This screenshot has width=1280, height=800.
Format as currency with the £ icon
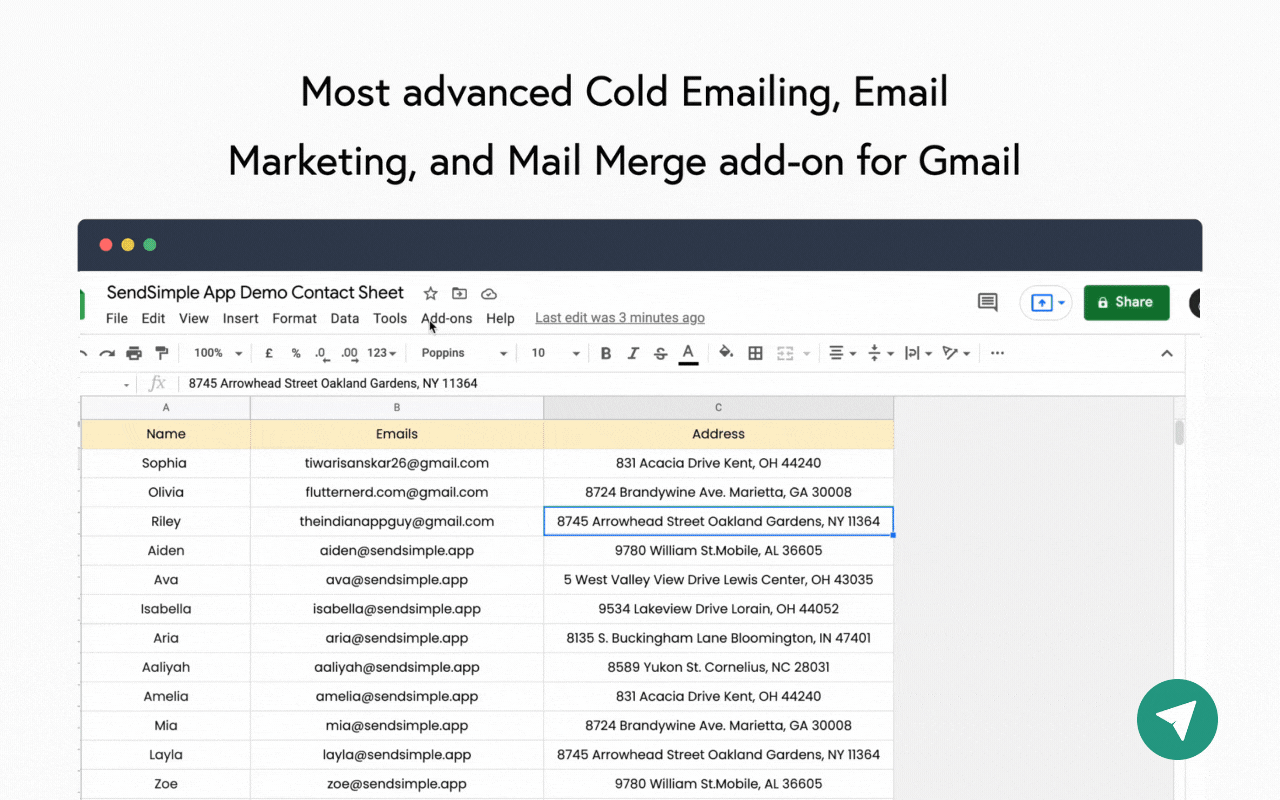[x=269, y=353]
